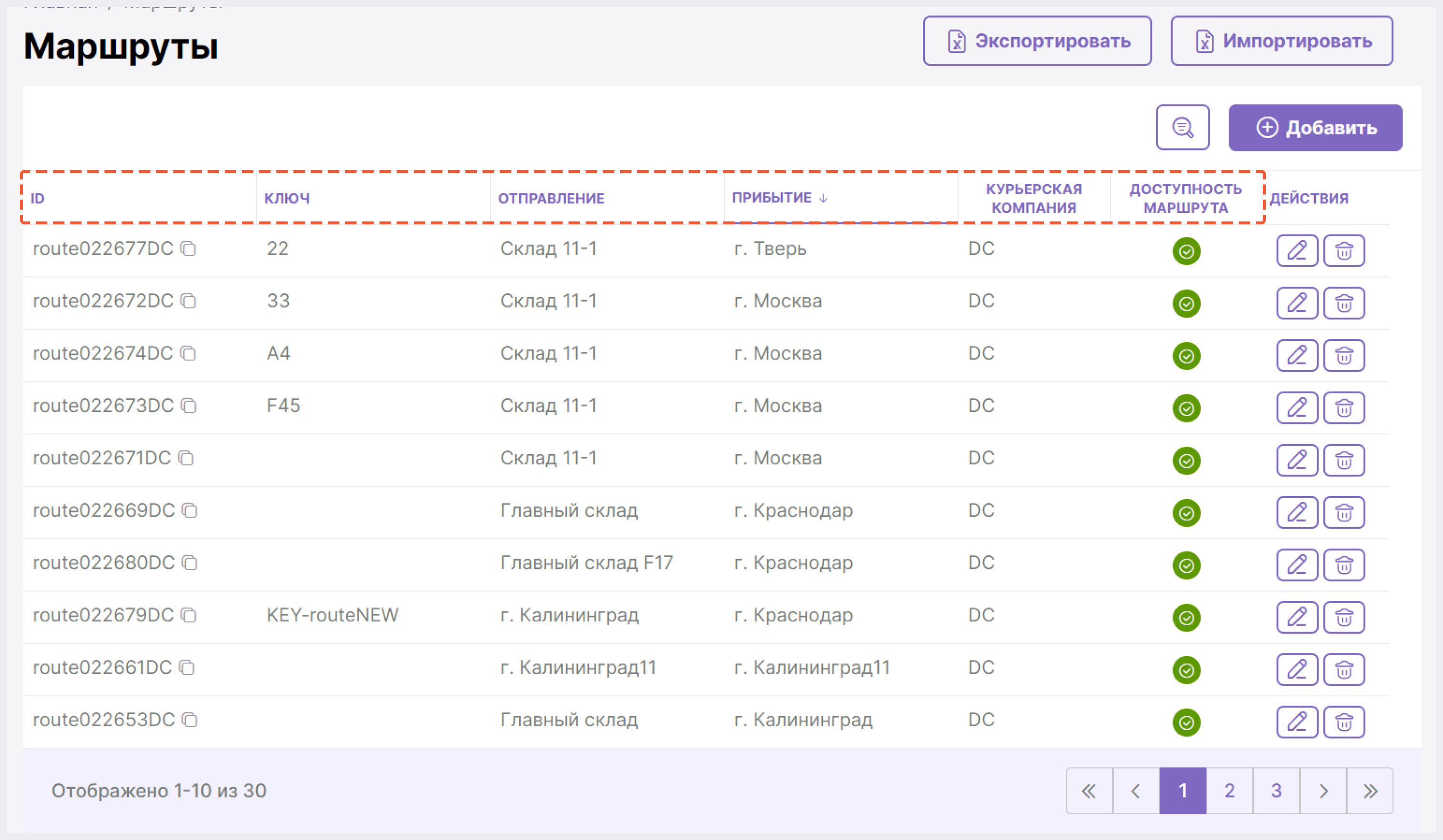
Task: Delete route route022674DC
Action: pos(1344,356)
